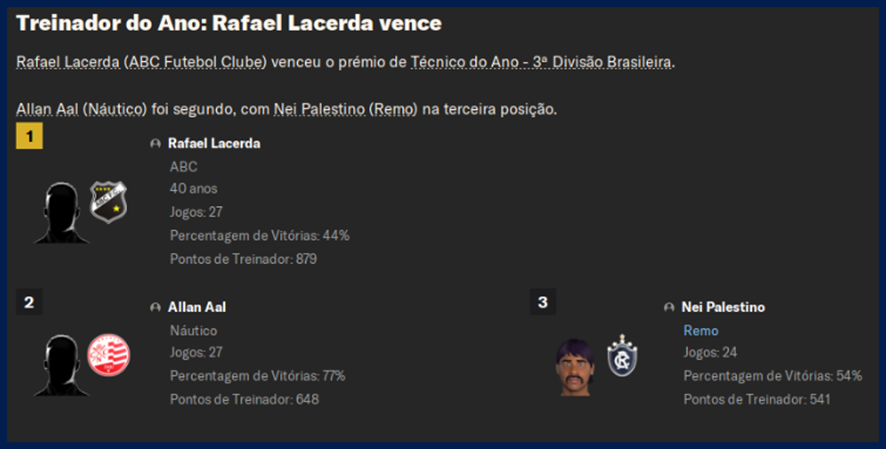Click person icon beside Allan Aal name
The height and width of the screenshot is (449, 886).
[x=155, y=307]
